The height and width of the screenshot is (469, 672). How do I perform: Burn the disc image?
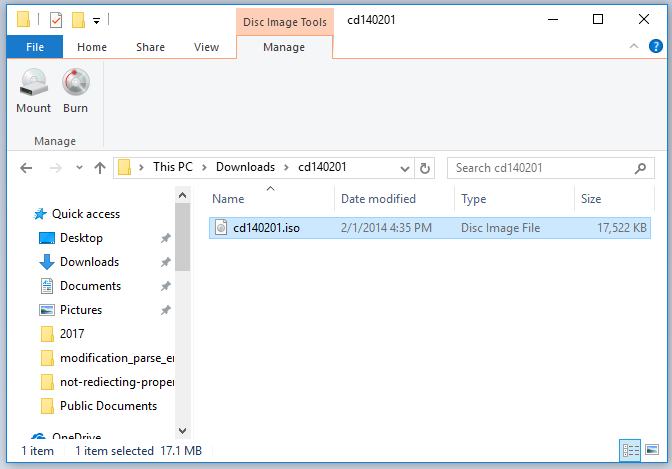(75, 91)
